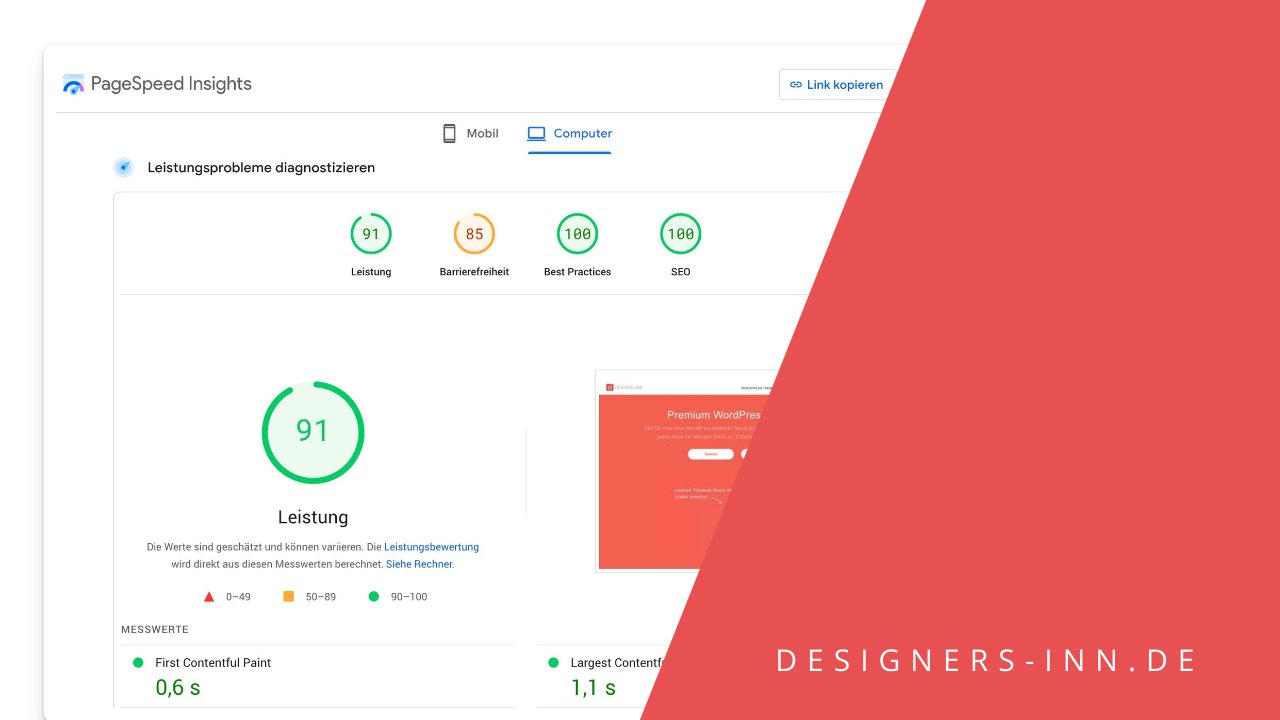
Task: Switch to the Computer tab
Action: click(x=569, y=133)
